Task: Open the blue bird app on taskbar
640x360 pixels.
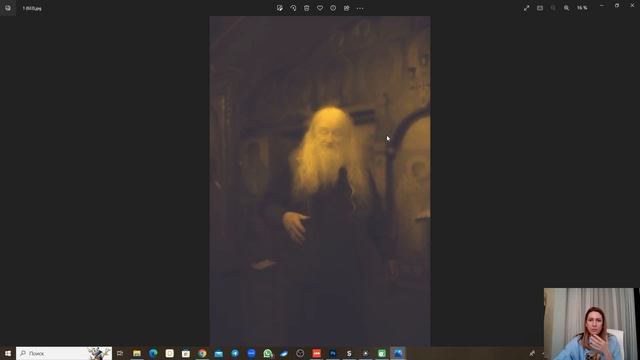Action: point(284,353)
